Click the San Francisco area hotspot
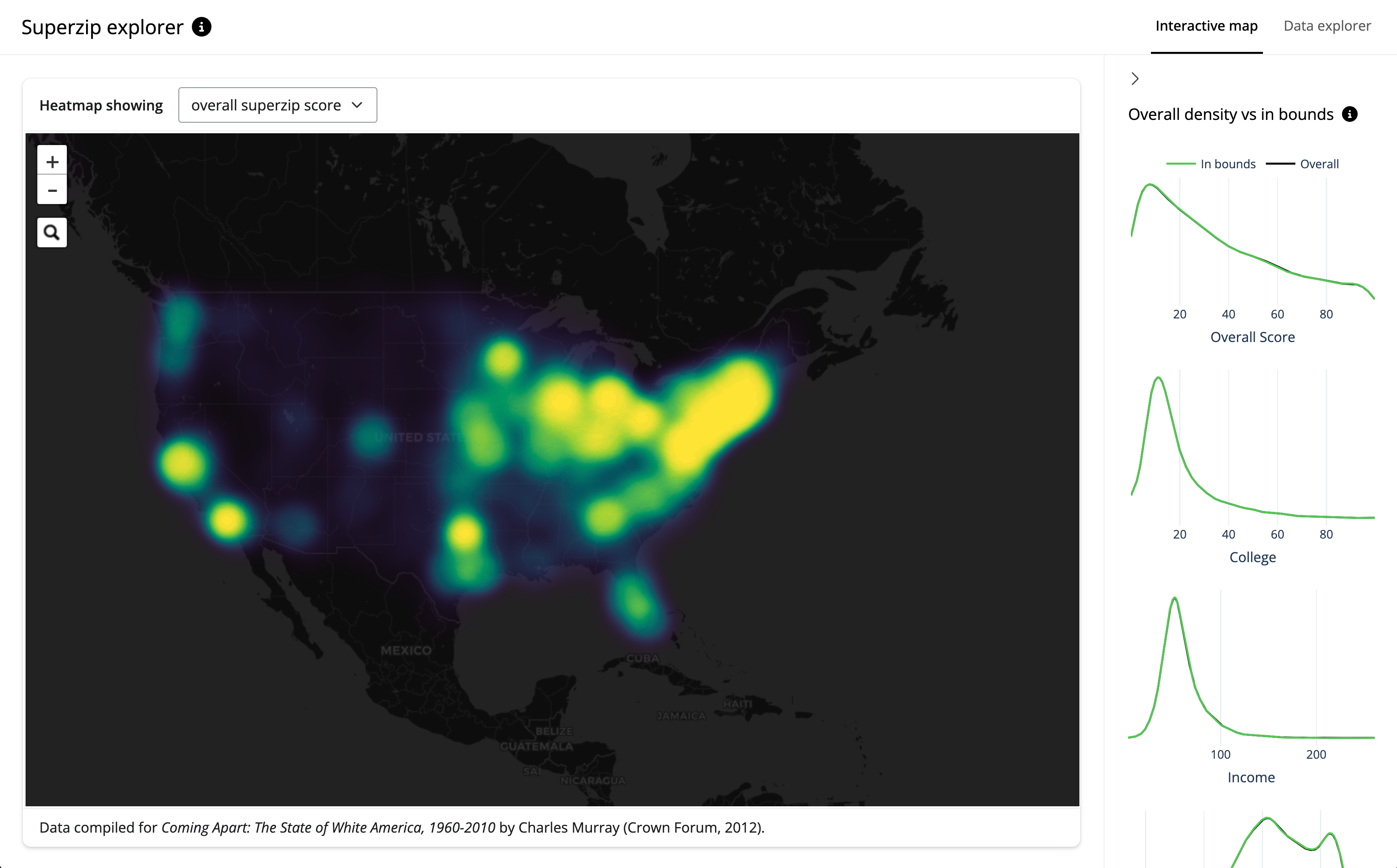Viewport: 1397px width, 868px height. click(182, 463)
